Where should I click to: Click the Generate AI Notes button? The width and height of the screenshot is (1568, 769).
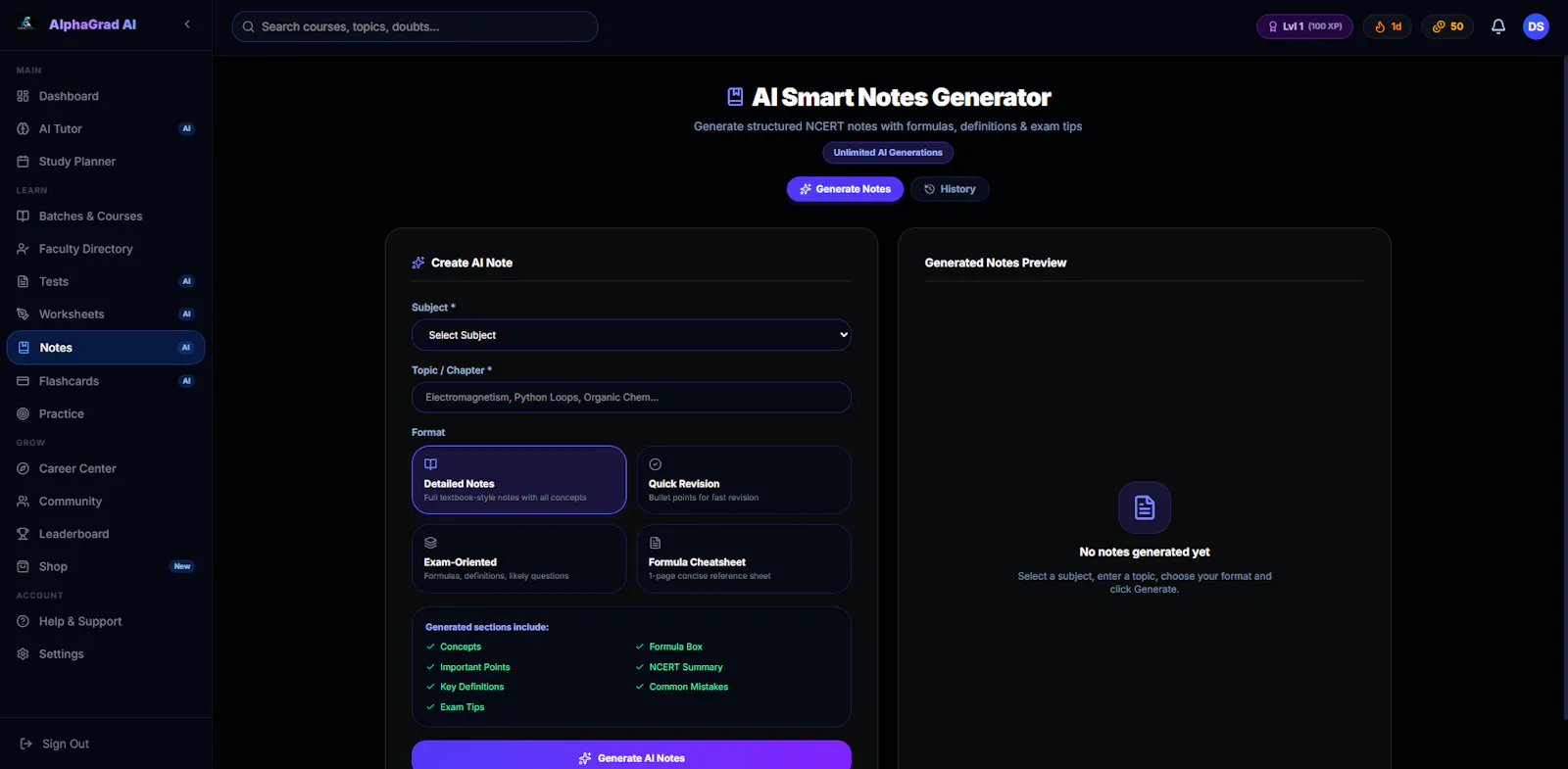pyautogui.click(x=631, y=757)
